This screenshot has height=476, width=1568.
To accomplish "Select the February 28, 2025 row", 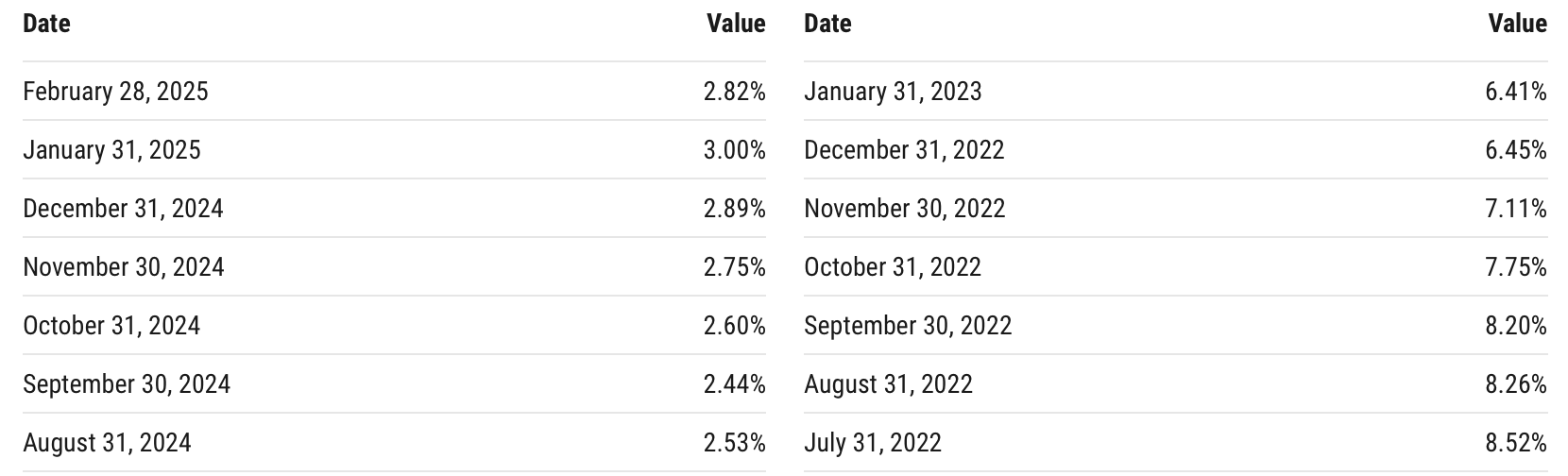I will (x=394, y=92).
